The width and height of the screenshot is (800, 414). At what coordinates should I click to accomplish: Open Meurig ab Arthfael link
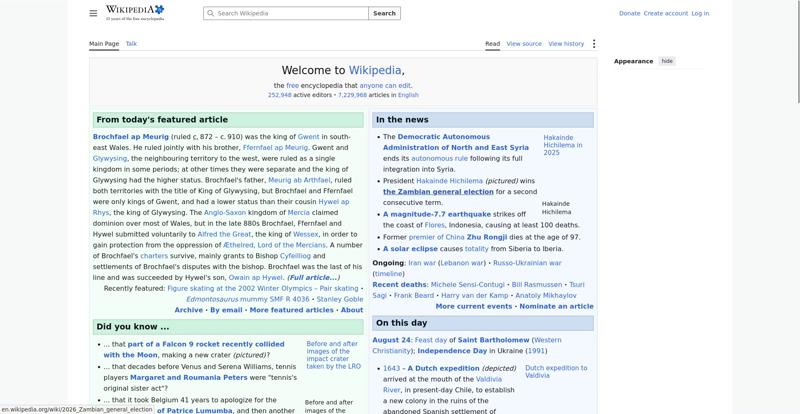click(299, 180)
